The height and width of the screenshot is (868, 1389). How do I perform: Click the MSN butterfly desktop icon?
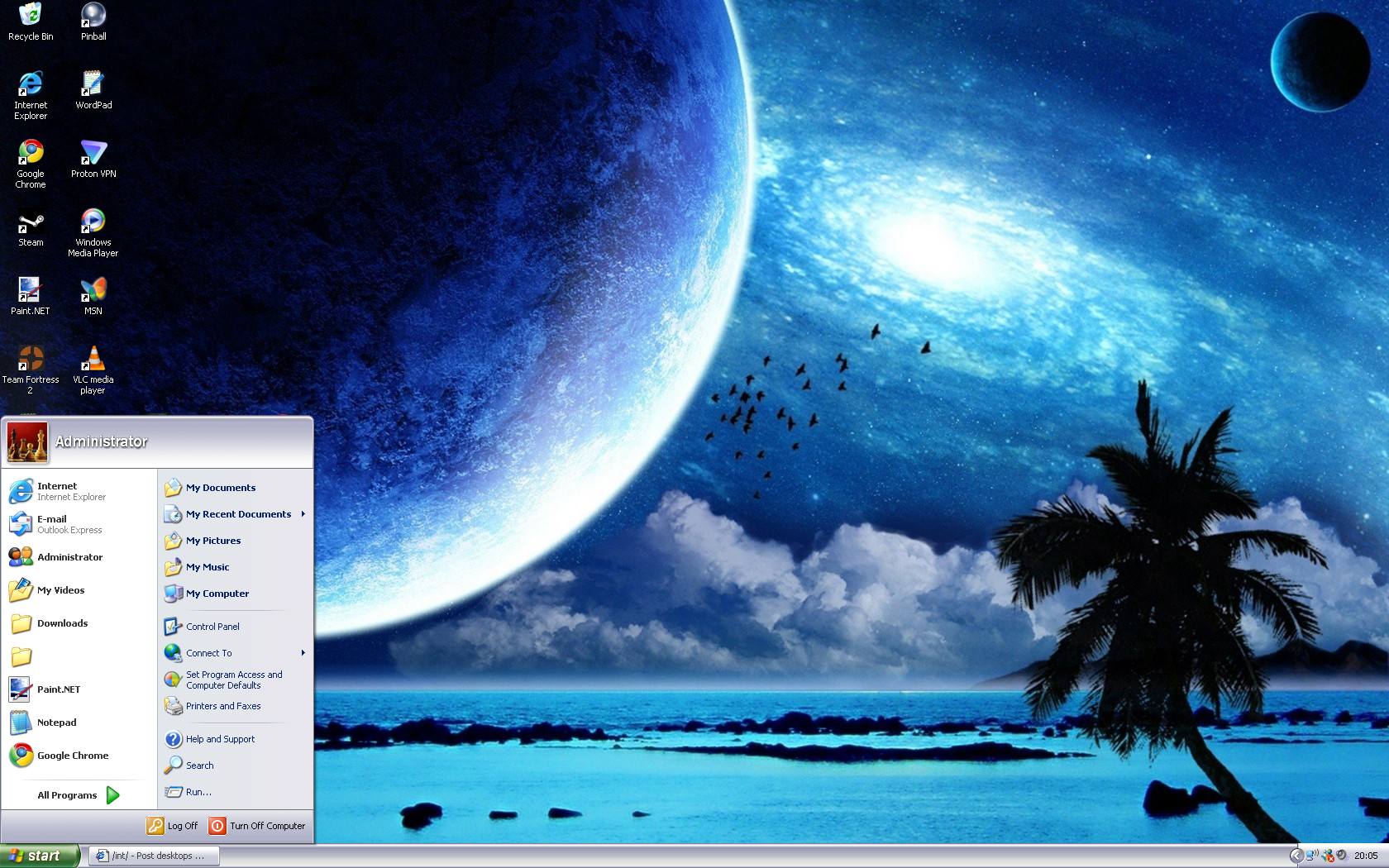(93, 297)
